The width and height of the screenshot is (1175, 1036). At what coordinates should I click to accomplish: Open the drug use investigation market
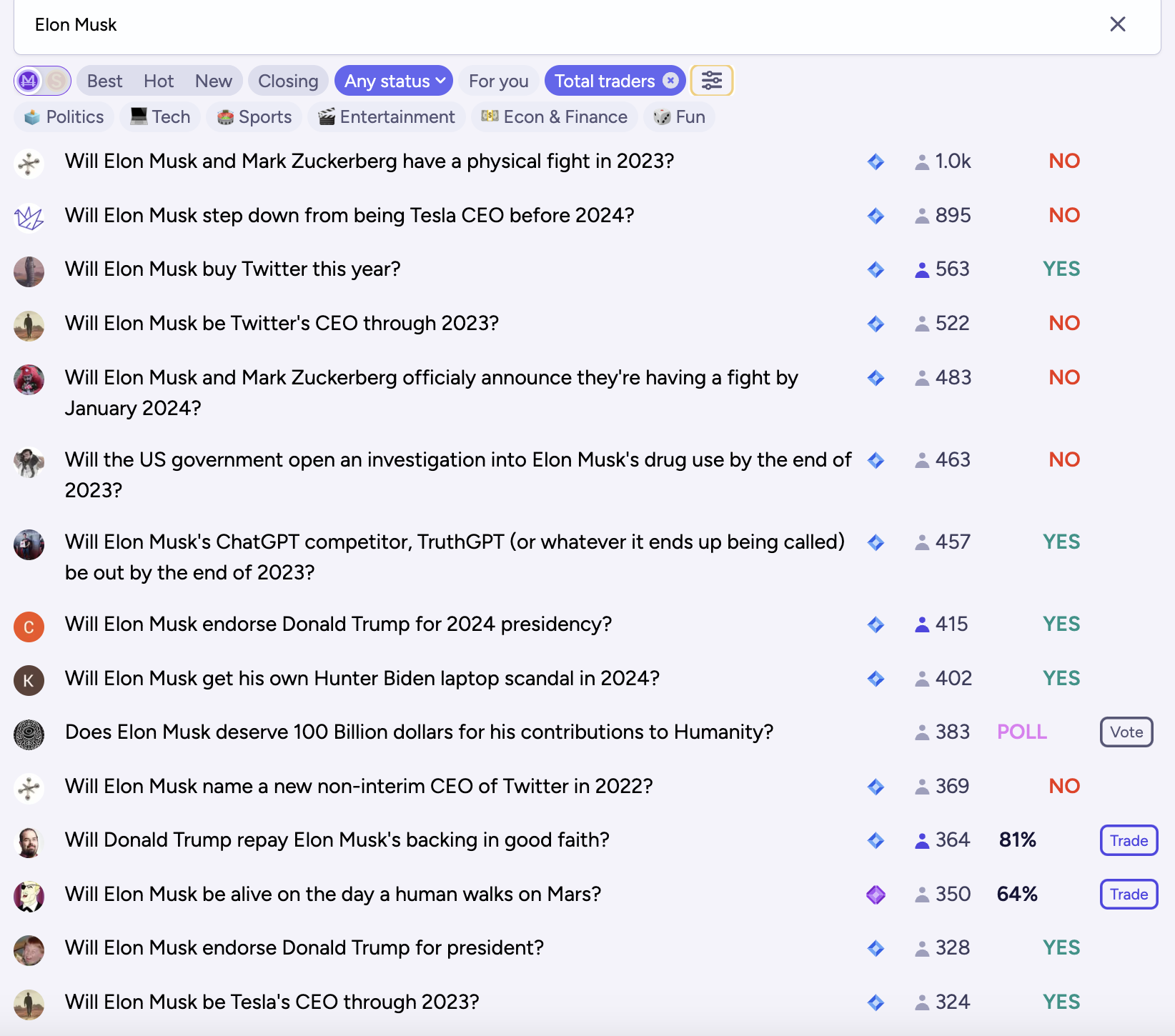[x=458, y=474]
